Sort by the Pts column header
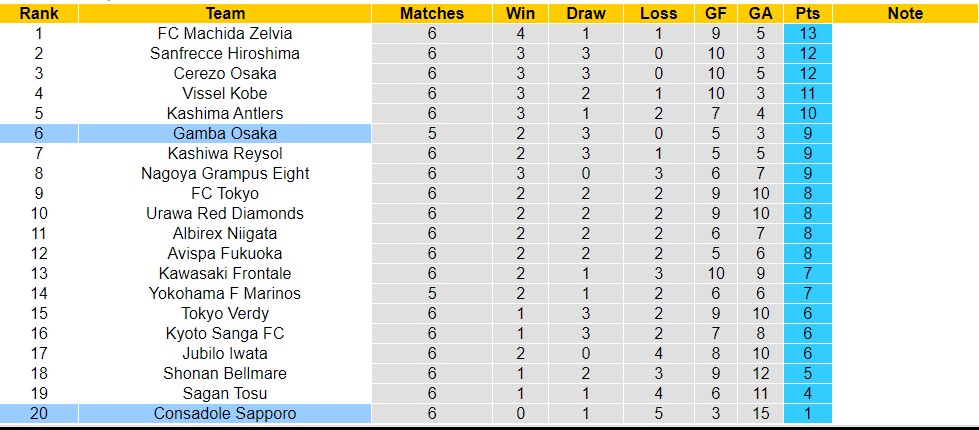The width and height of the screenshot is (979, 430). [x=808, y=13]
